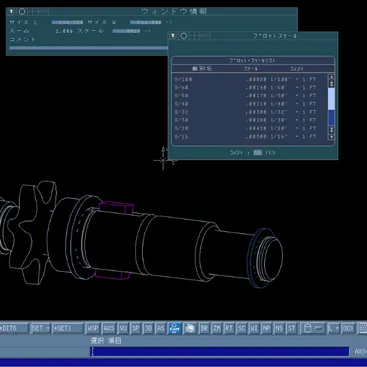This screenshot has width=367, height=367.
Task: Select the WSP toolbar button
Action: coord(93,328)
